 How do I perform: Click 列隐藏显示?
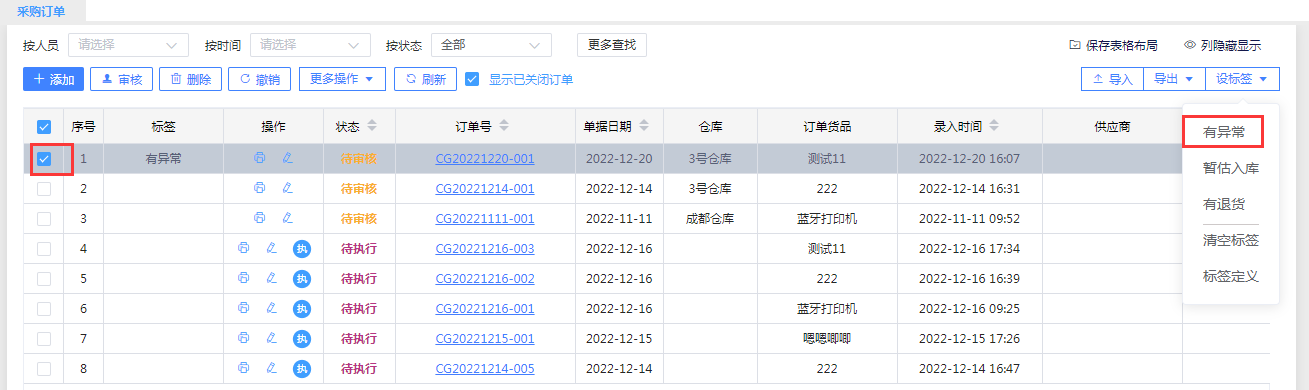(1222, 45)
